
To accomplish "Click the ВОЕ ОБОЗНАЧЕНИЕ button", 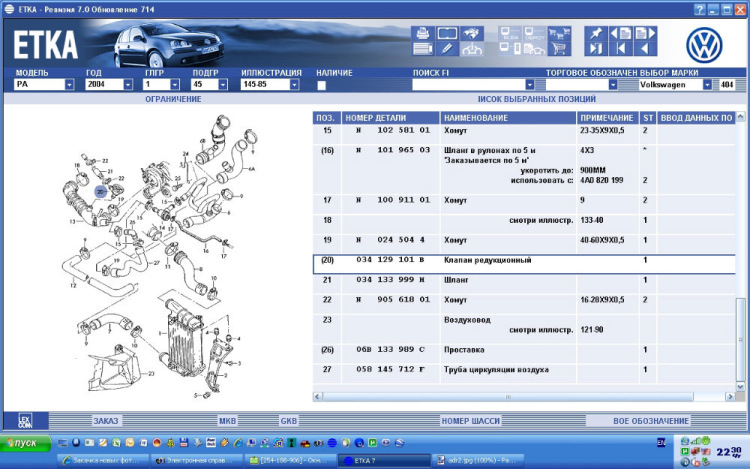I will tap(651, 421).
